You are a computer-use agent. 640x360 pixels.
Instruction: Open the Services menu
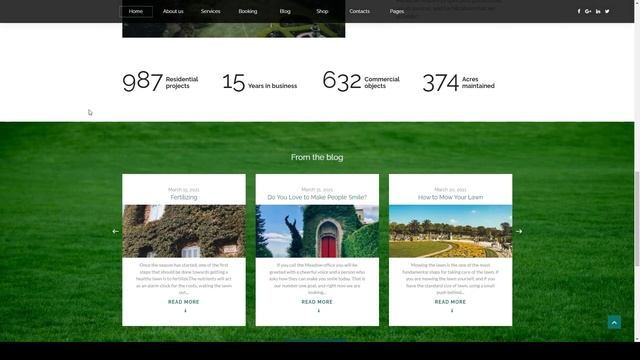click(x=211, y=11)
